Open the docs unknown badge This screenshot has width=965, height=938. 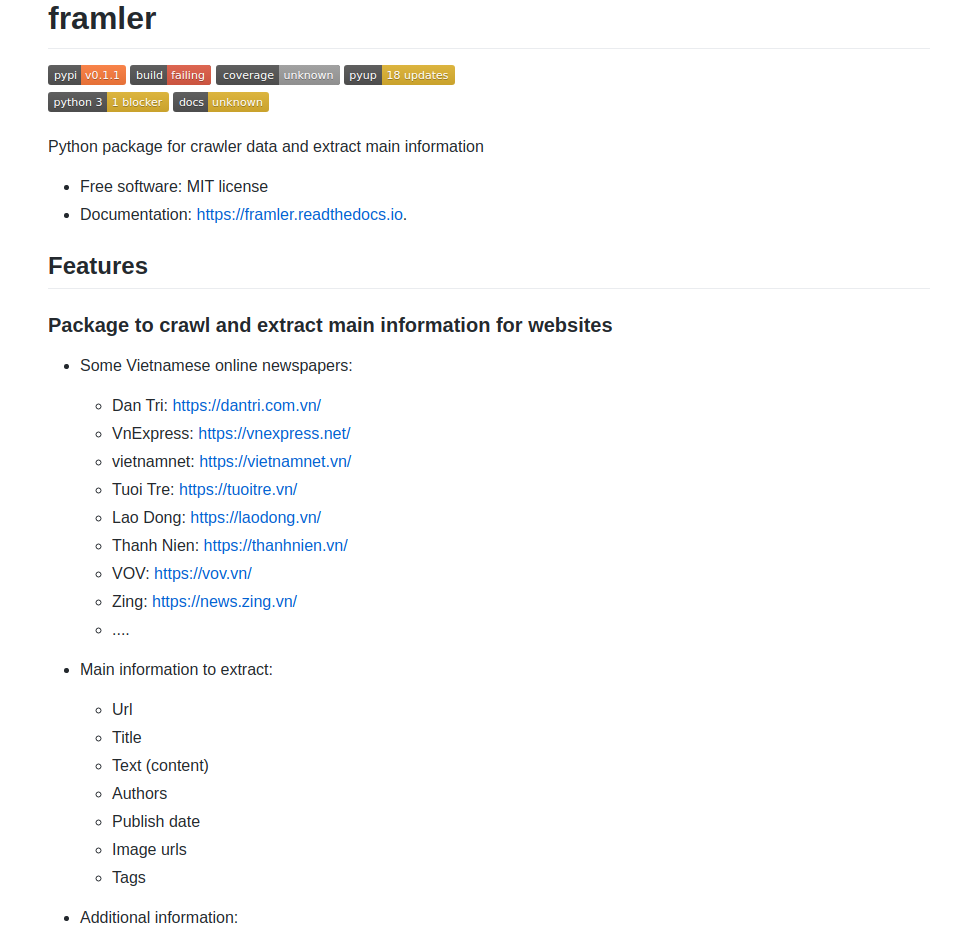(x=221, y=102)
